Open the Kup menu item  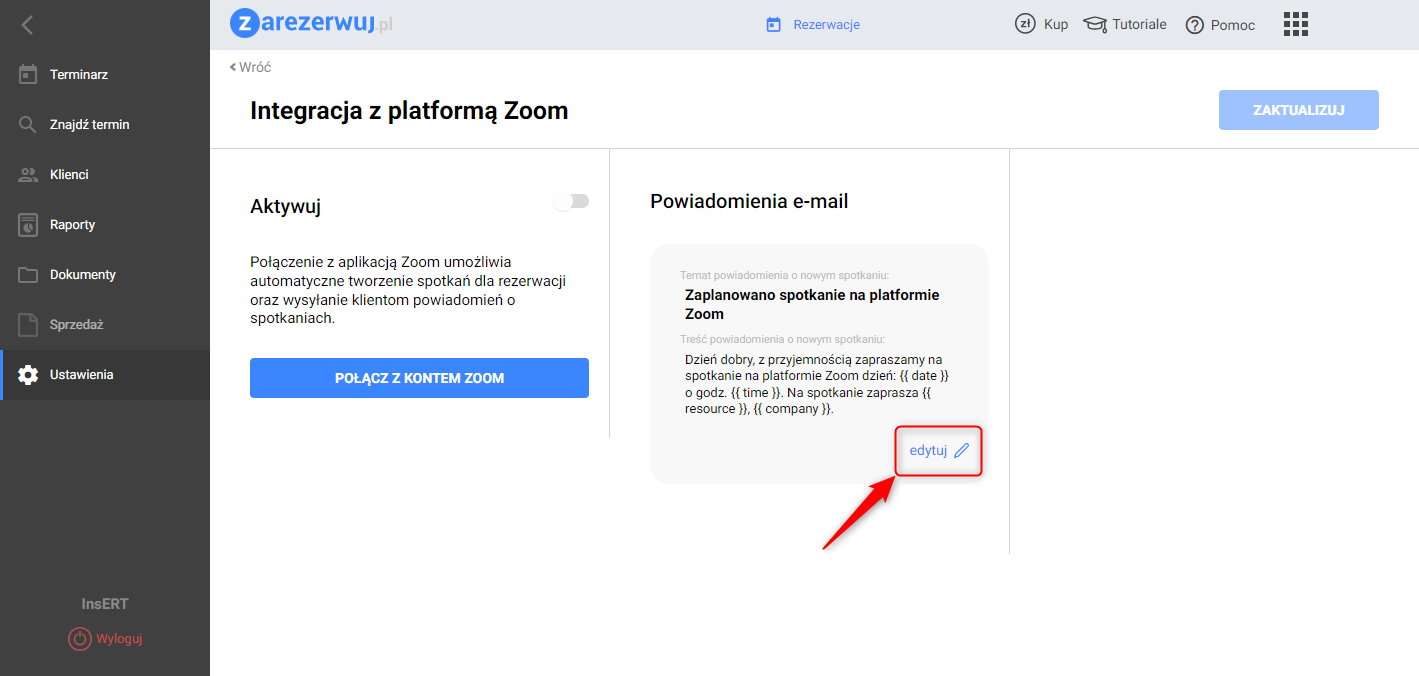[1042, 24]
